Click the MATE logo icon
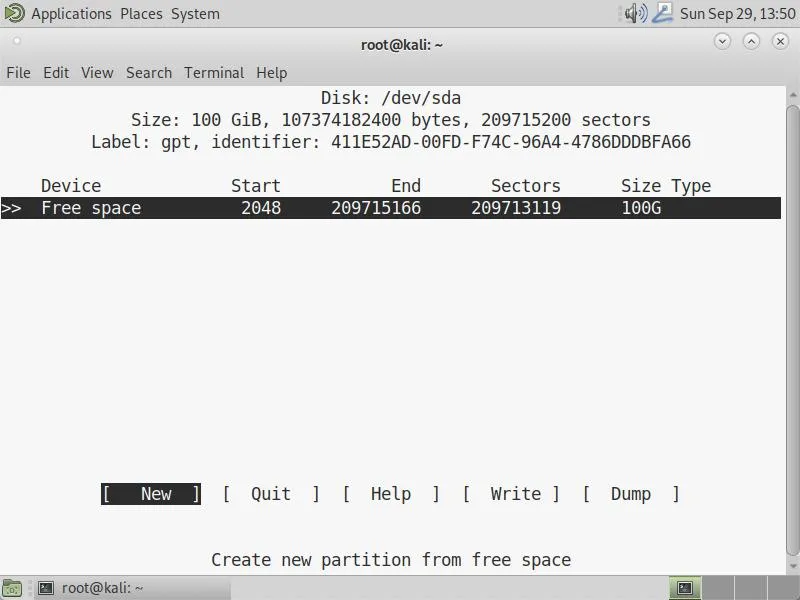The width and height of the screenshot is (800, 600). point(14,13)
